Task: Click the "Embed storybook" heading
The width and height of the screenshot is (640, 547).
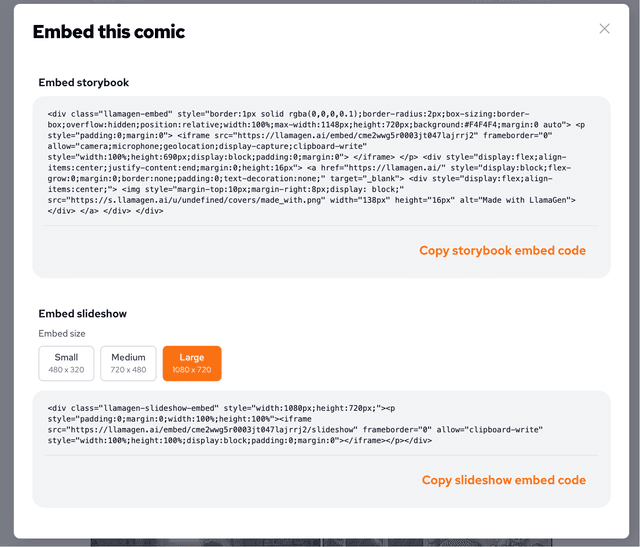Action: tap(84, 83)
